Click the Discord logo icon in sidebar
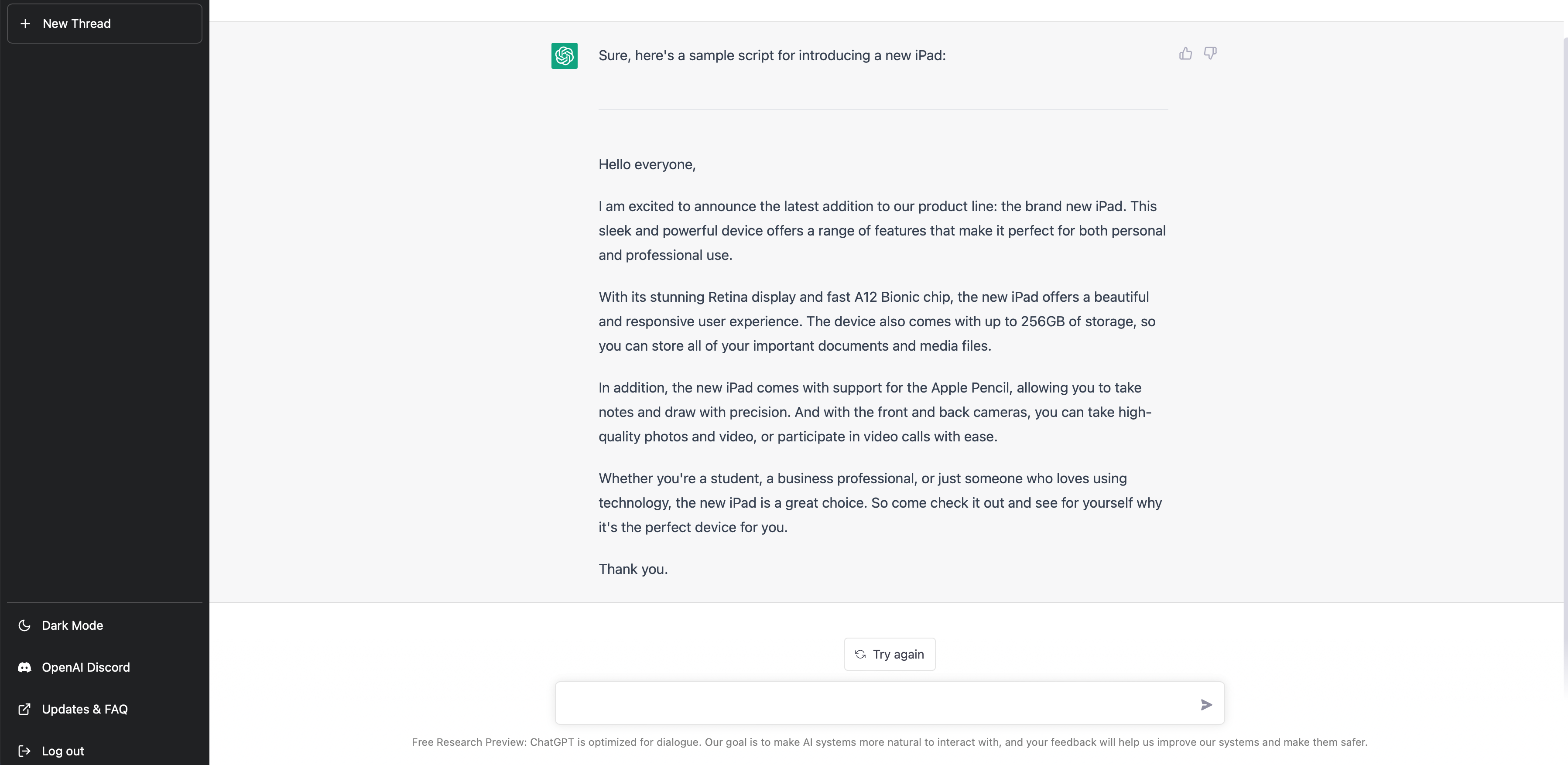 (x=24, y=667)
